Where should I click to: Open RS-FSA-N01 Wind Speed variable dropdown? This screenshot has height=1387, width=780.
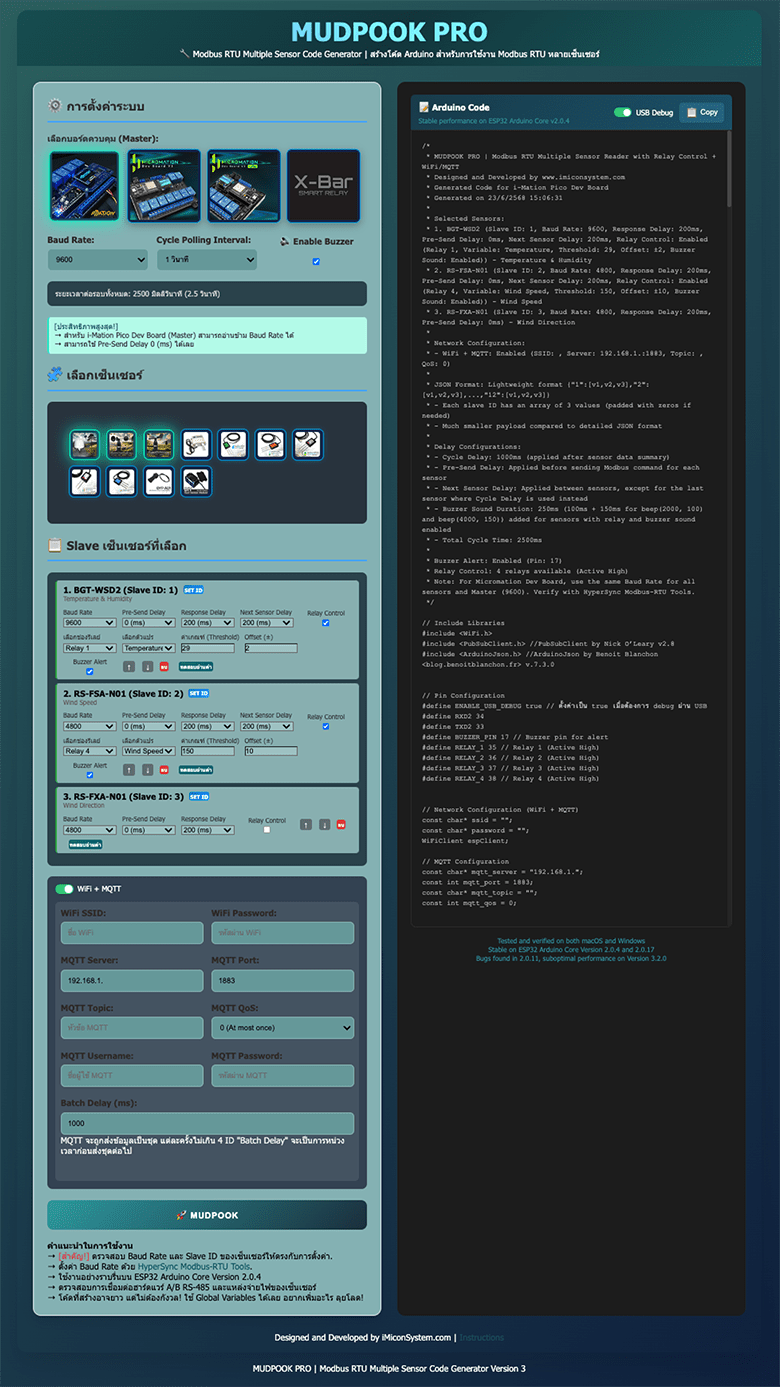(x=148, y=751)
